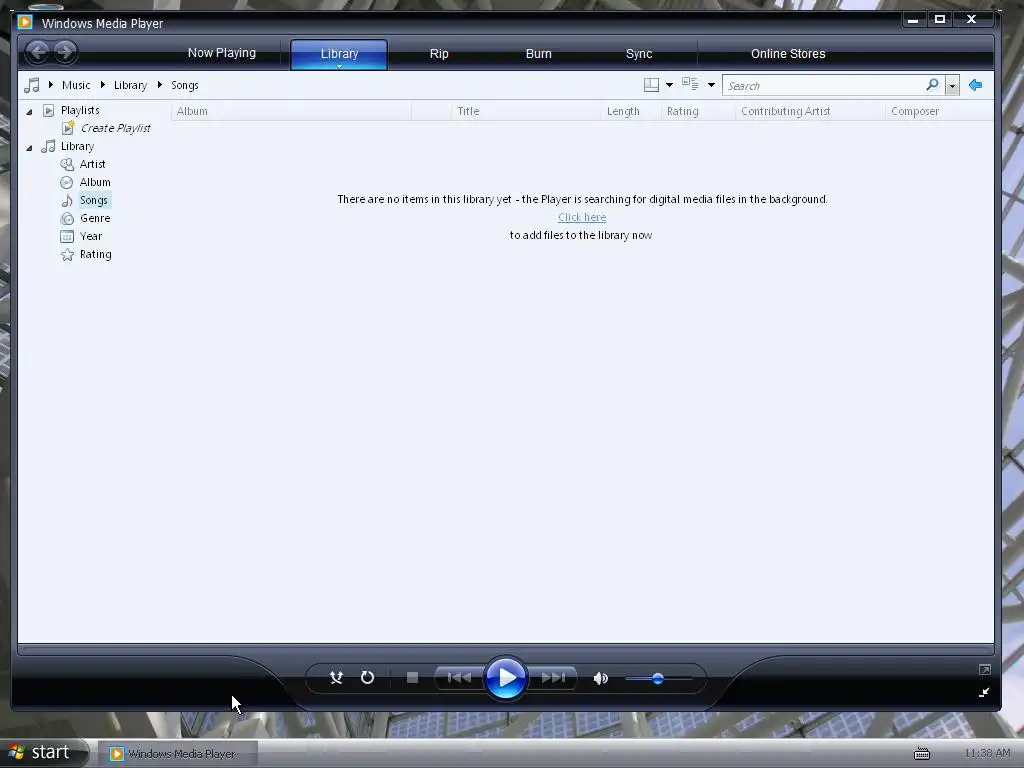Click the 'Click here' link to add files

[x=582, y=217]
